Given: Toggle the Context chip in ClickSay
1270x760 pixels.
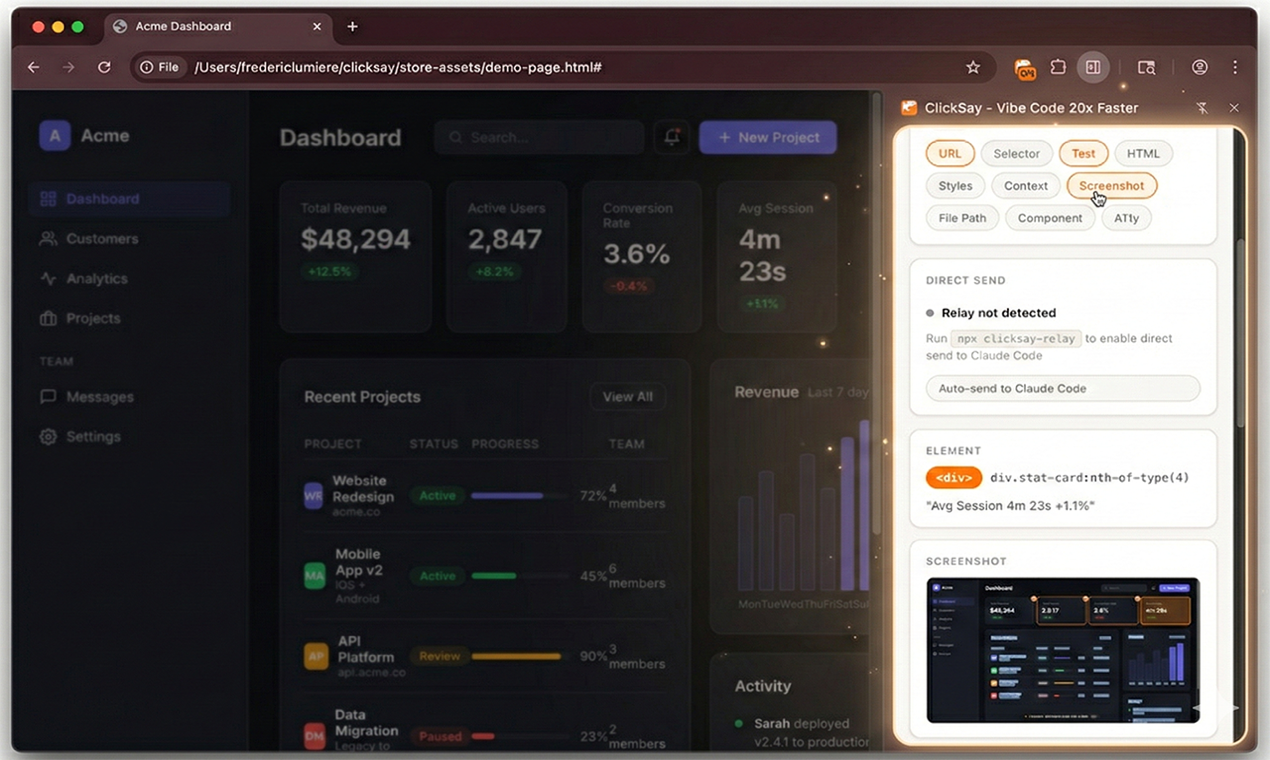Looking at the screenshot, I should tap(1026, 186).
